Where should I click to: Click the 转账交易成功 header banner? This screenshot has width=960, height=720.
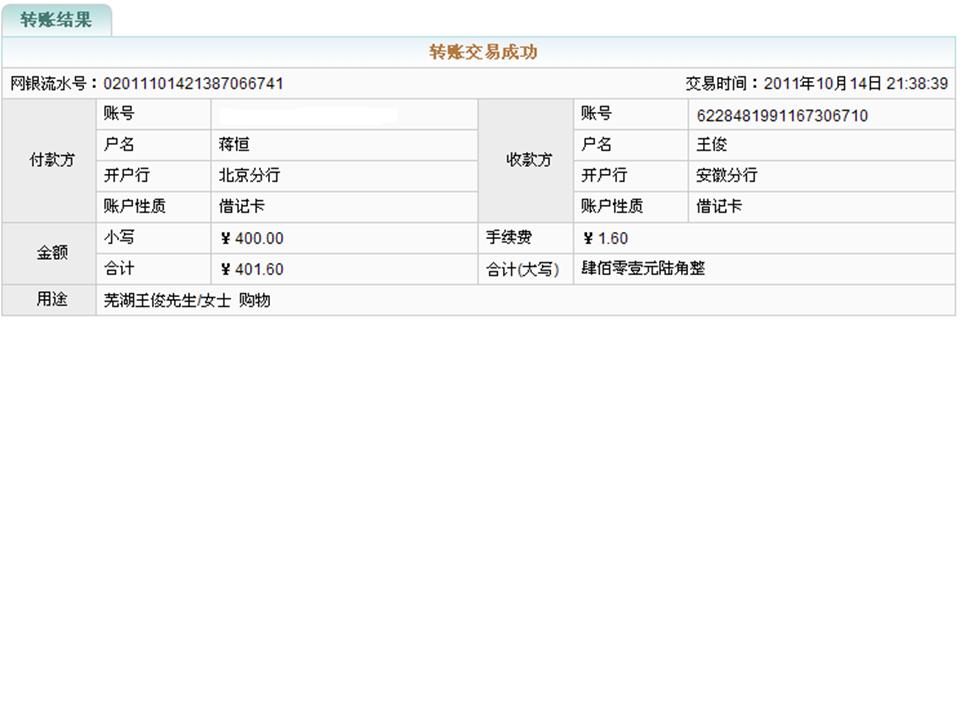pyautogui.click(x=483, y=53)
